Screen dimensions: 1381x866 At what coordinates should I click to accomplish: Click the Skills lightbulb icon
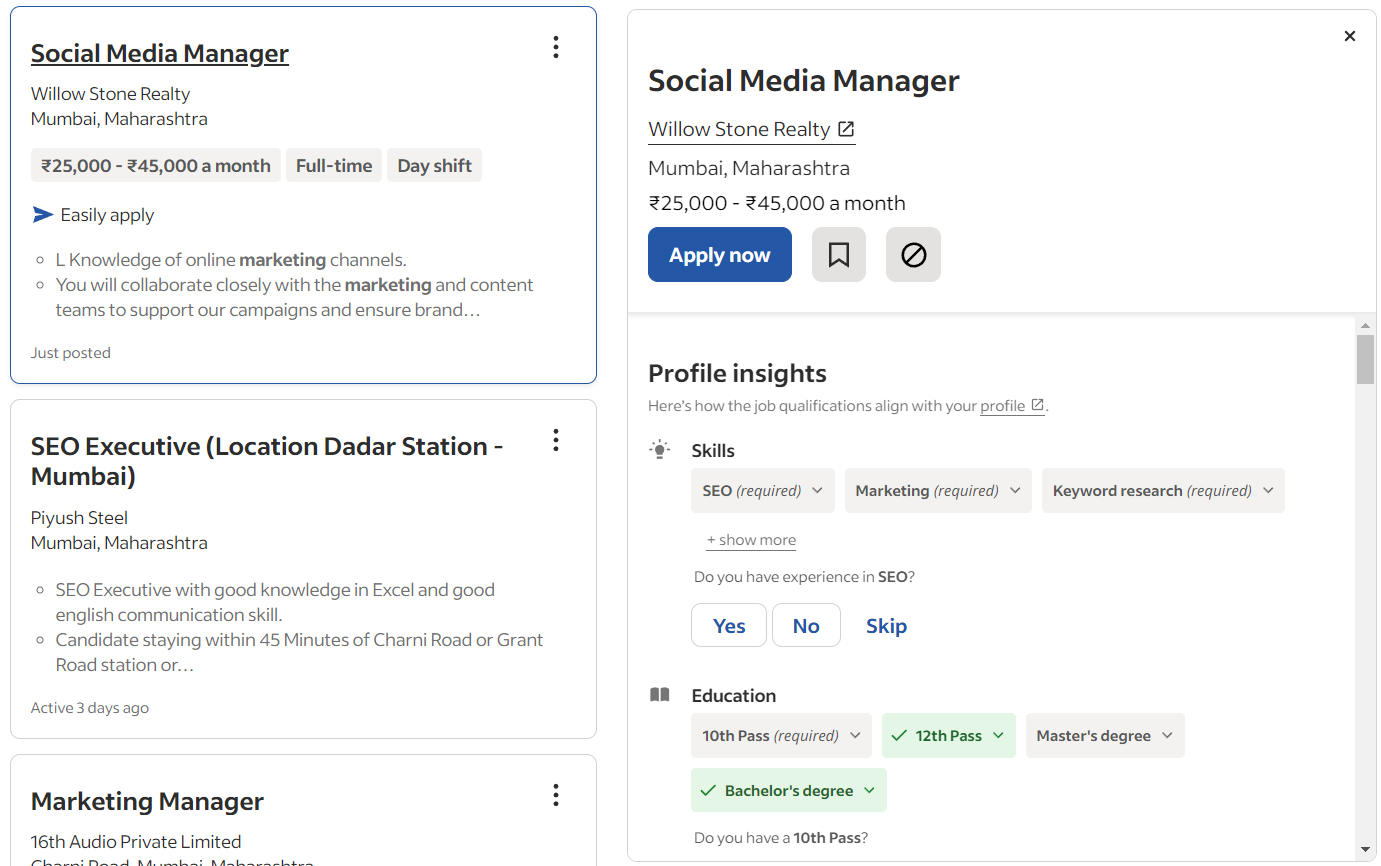pyautogui.click(x=659, y=450)
